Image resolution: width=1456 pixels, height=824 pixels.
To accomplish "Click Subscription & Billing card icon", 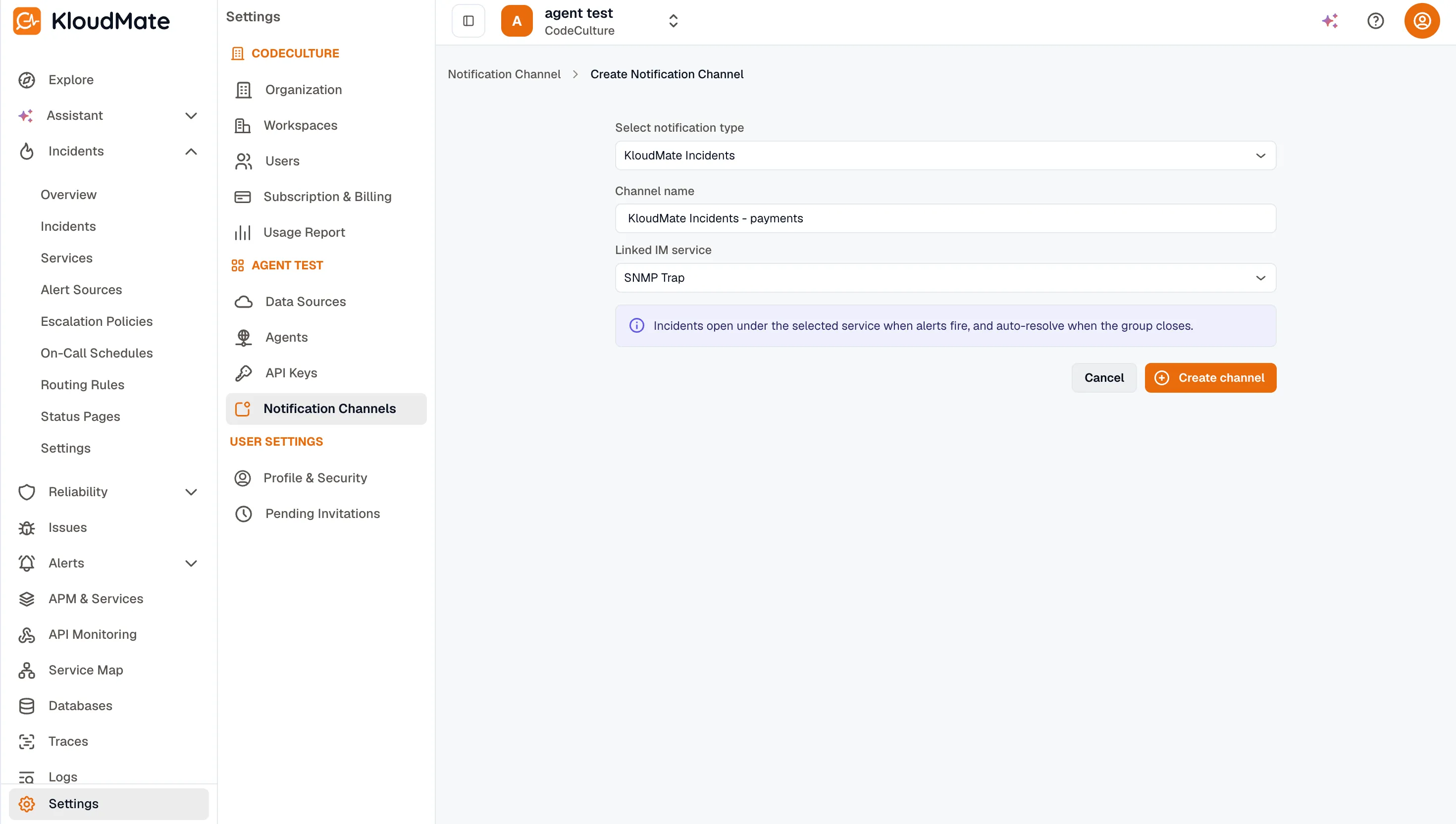I will (x=242, y=197).
